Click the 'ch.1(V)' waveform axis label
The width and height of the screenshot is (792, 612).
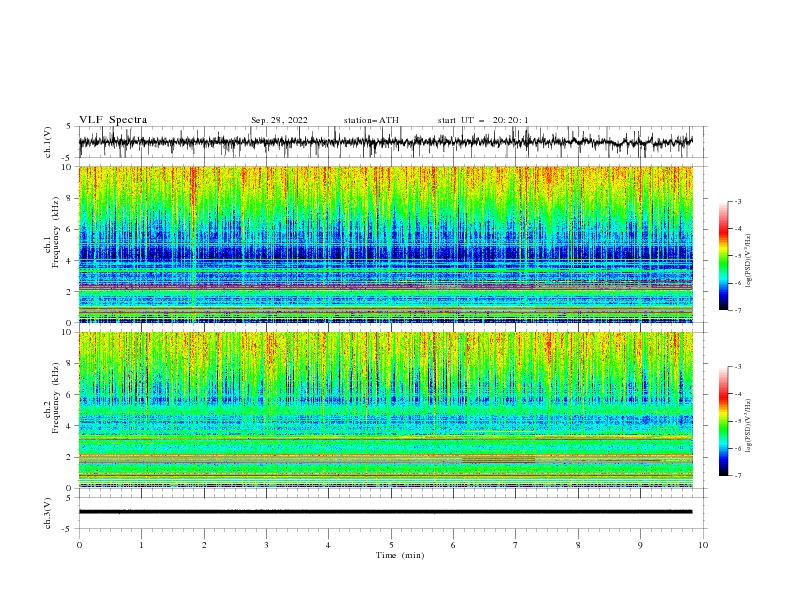pyautogui.click(x=48, y=142)
